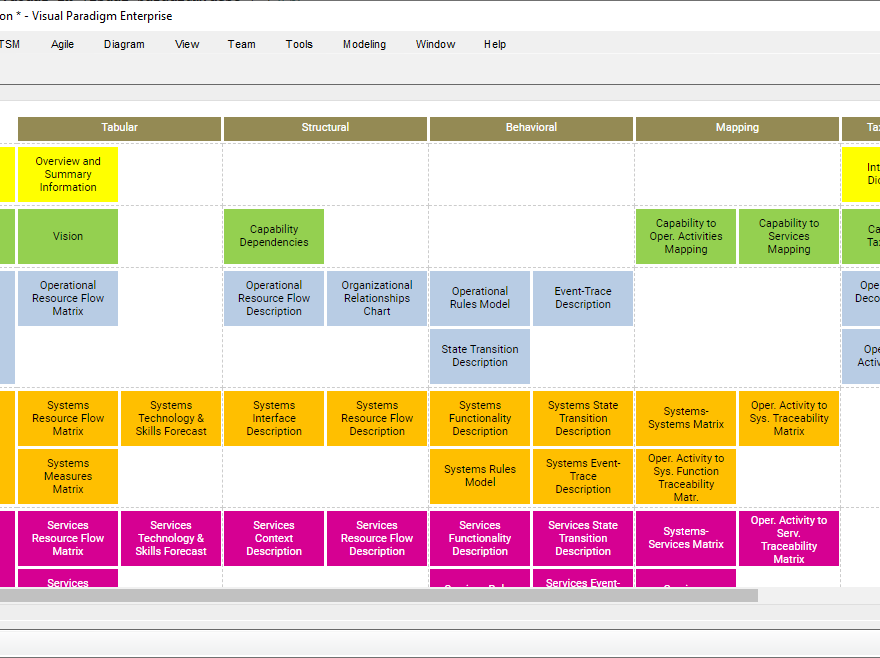
Task: Open the Modeling menu
Action: coord(364,44)
